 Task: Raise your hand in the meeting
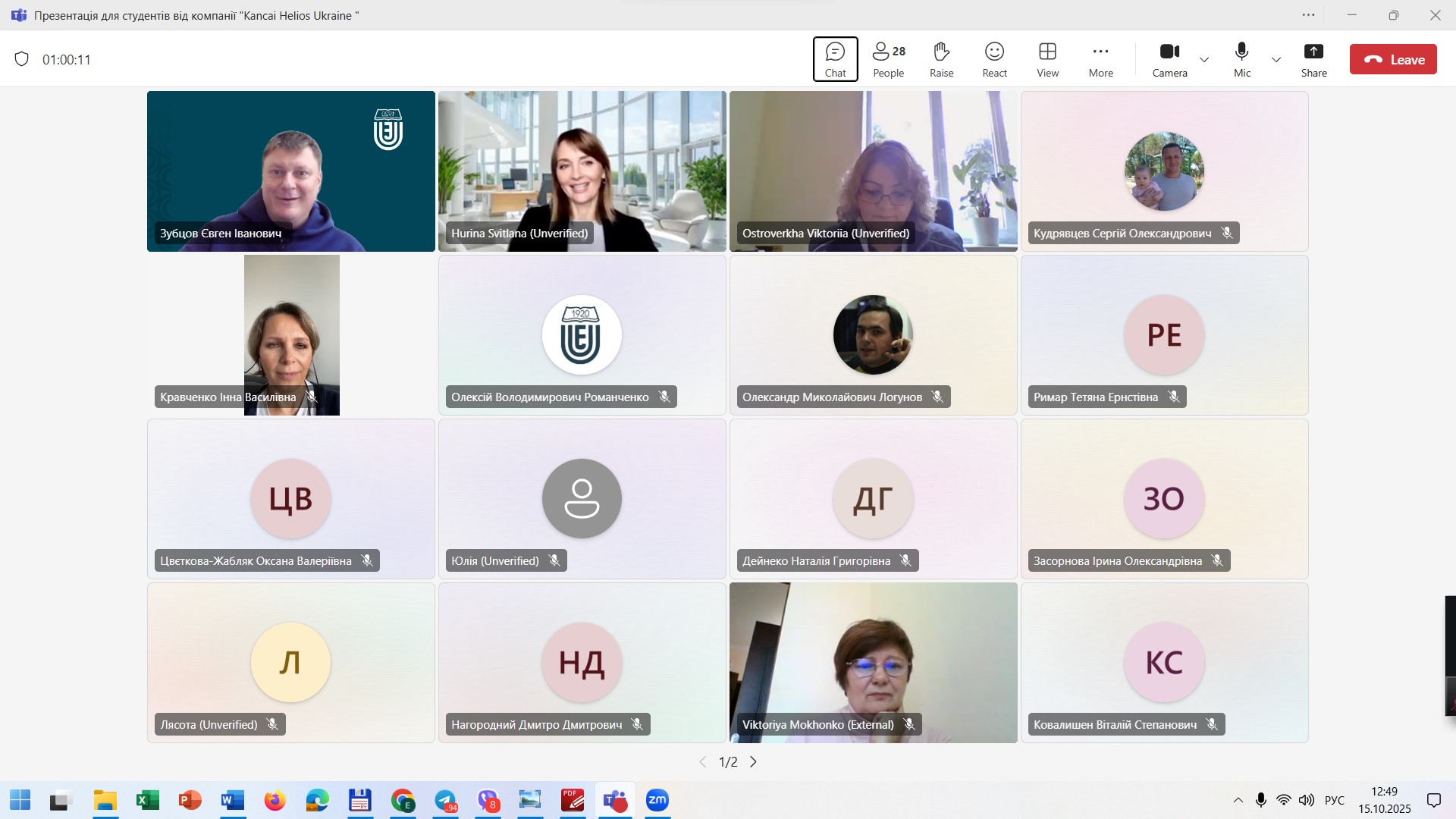point(941,59)
